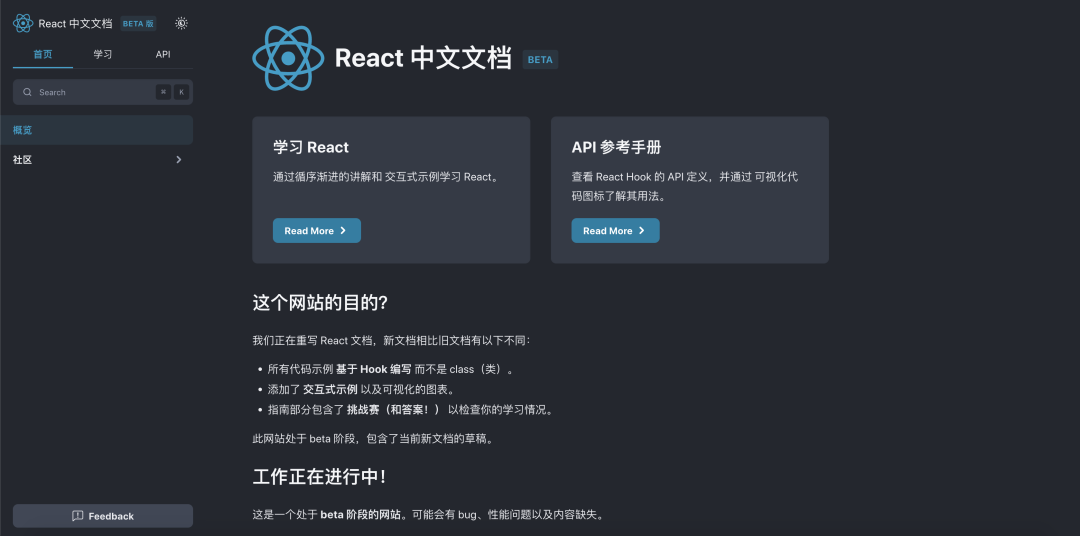This screenshot has width=1080, height=536.
Task: Click the Feedback button
Action: coord(103,516)
